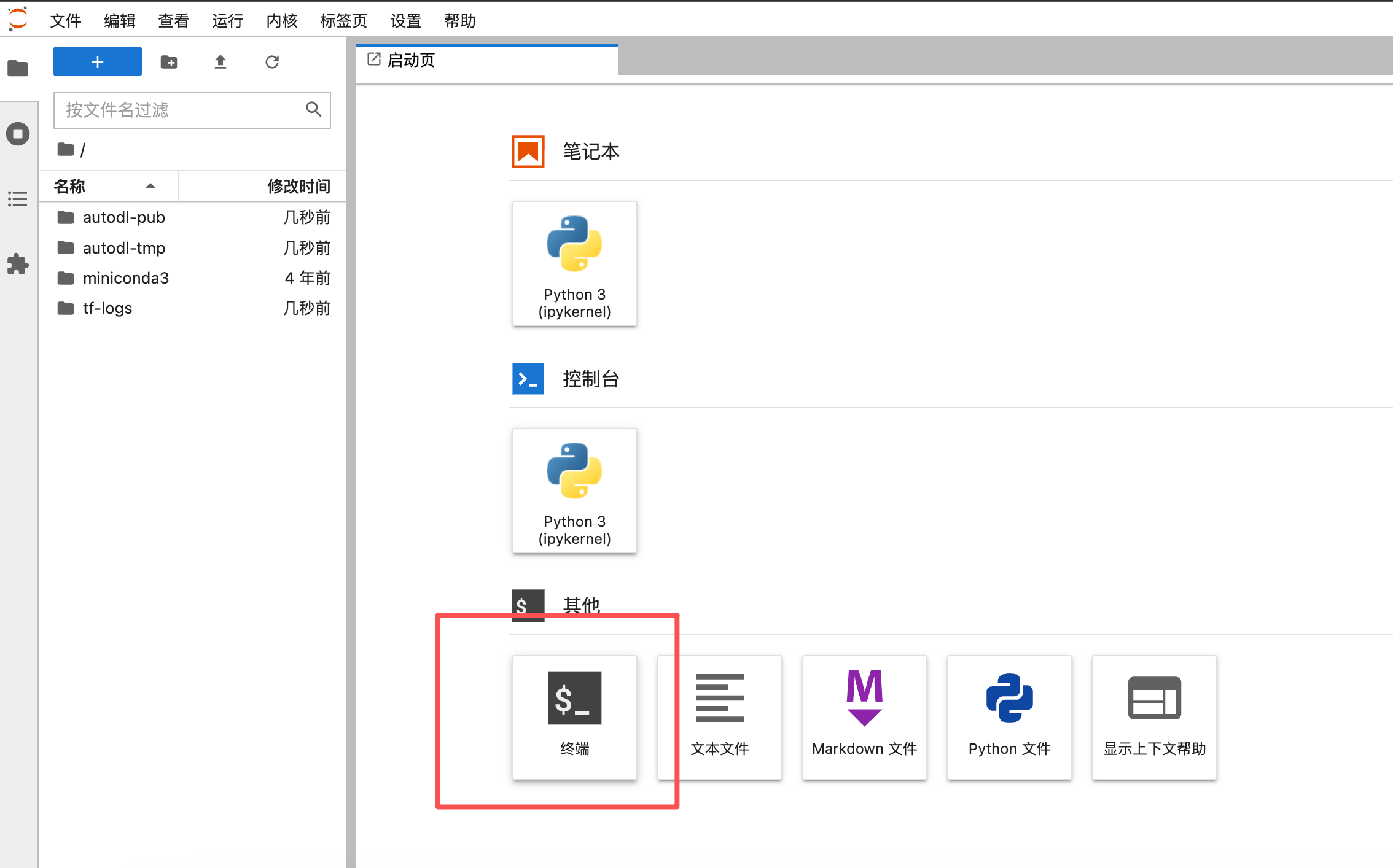Click the new folder toolbar icon
The height and width of the screenshot is (868, 1393).
point(169,62)
